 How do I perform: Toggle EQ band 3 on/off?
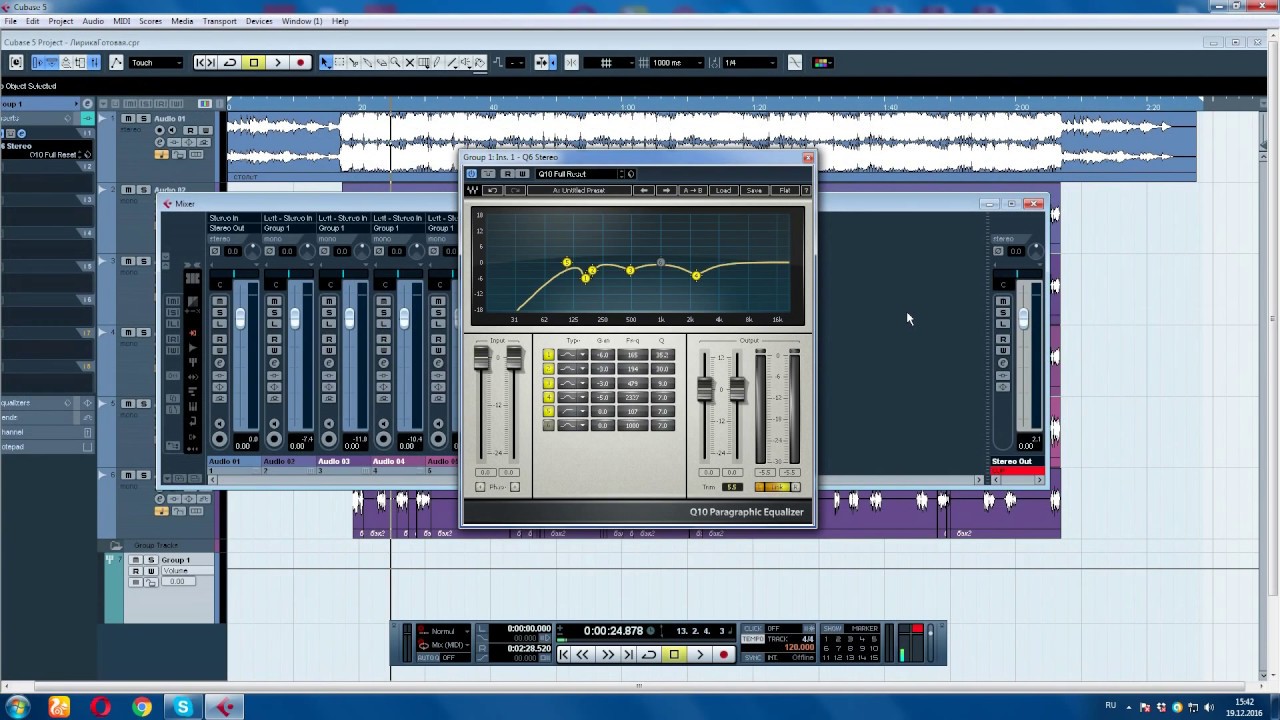[x=548, y=383]
